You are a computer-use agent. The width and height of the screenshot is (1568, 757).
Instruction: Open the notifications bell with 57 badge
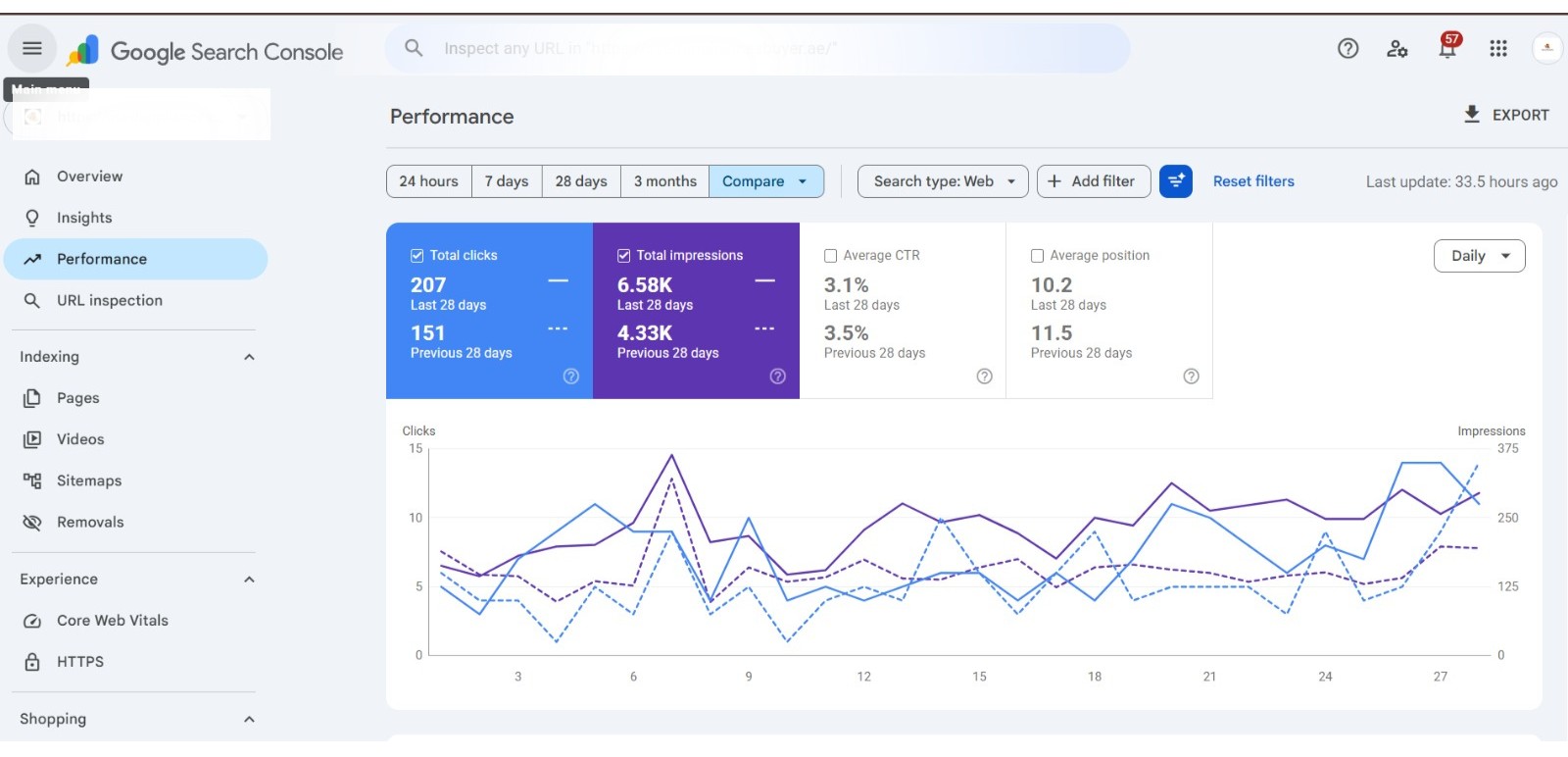click(1448, 46)
